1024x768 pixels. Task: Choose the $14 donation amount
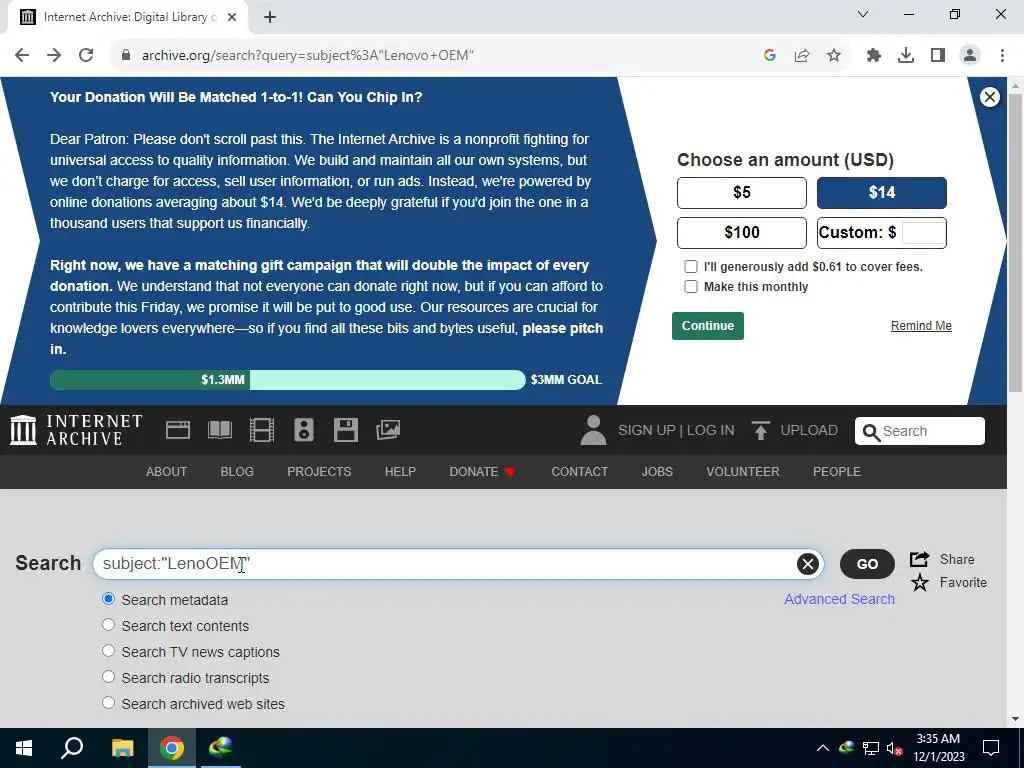pos(882,193)
